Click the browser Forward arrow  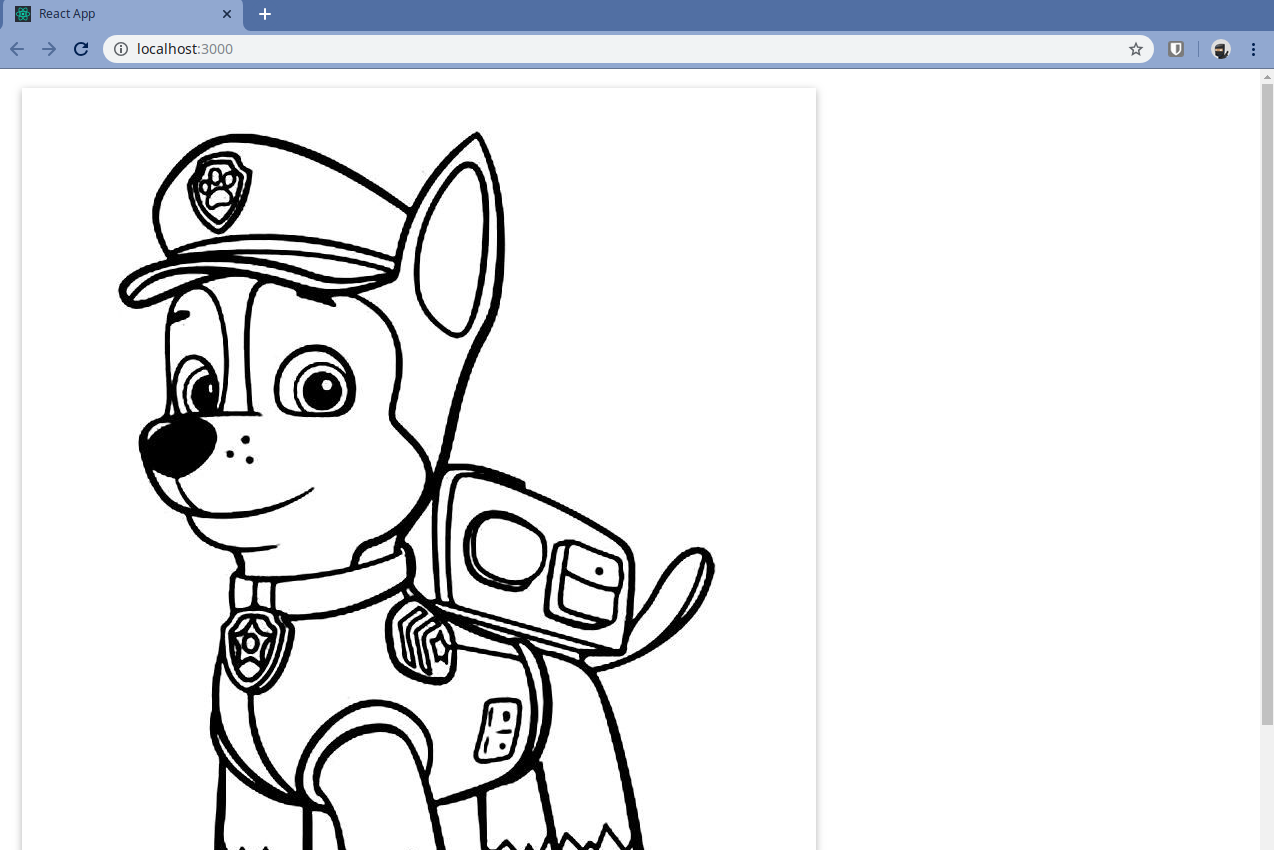(x=49, y=49)
